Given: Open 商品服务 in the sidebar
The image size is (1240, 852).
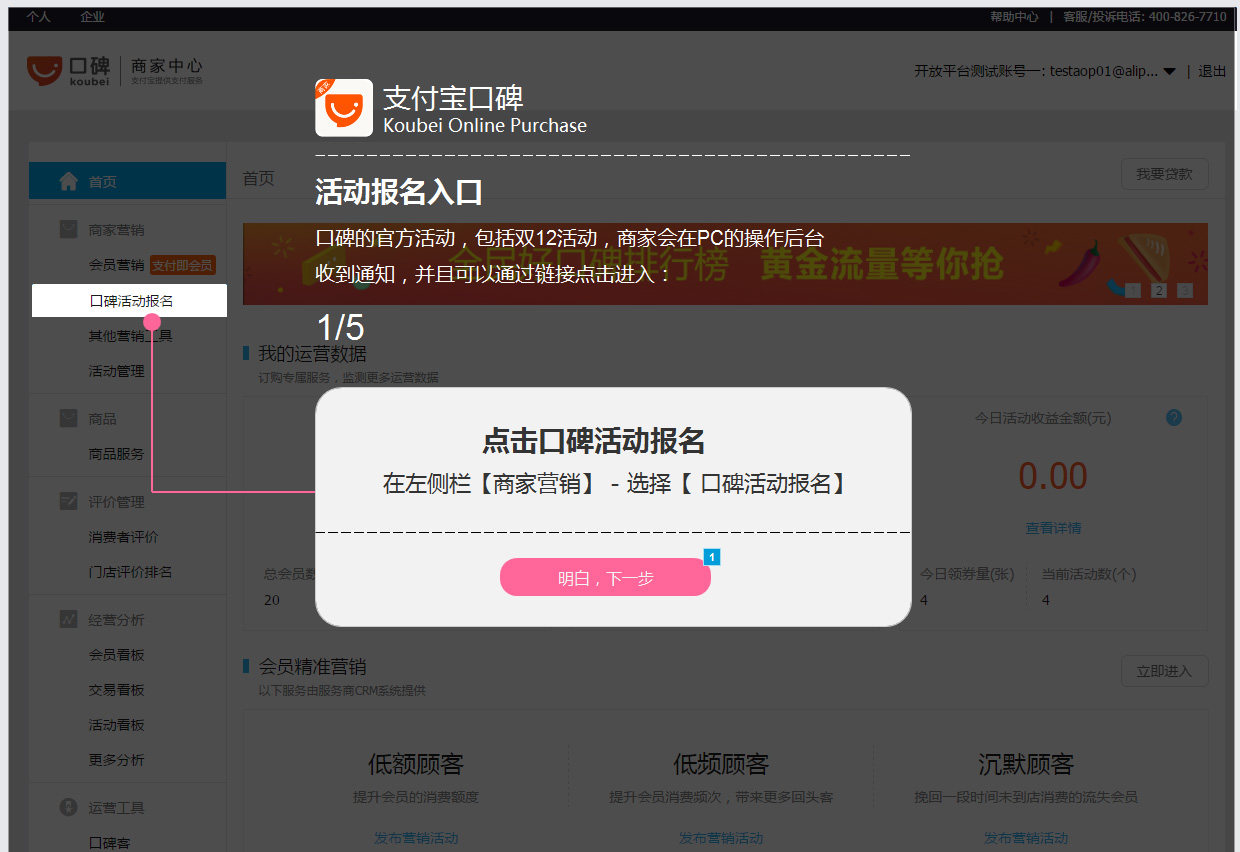Looking at the screenshot, I should 116,454.
